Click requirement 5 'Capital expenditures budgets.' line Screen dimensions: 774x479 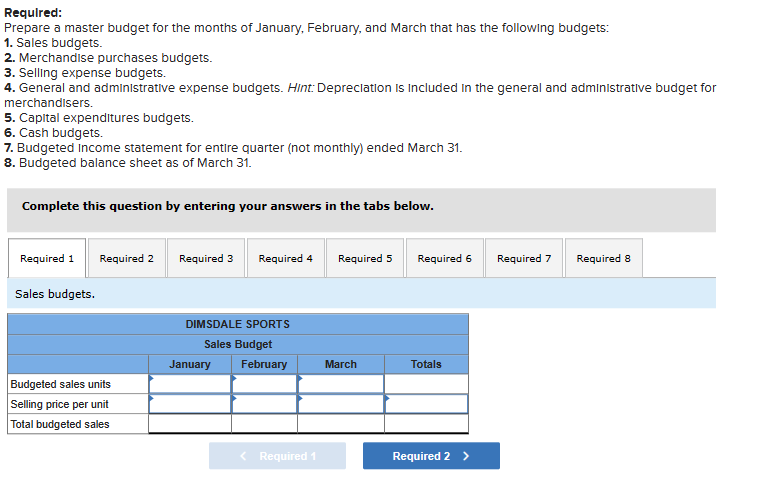click(x=99, y=118)
